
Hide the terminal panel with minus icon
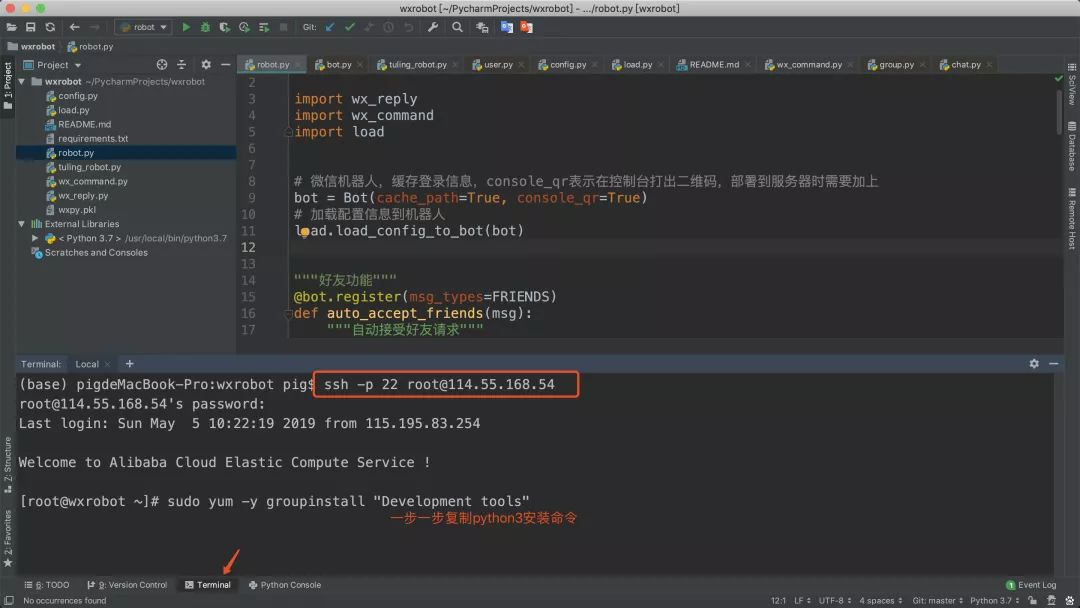1054,364
